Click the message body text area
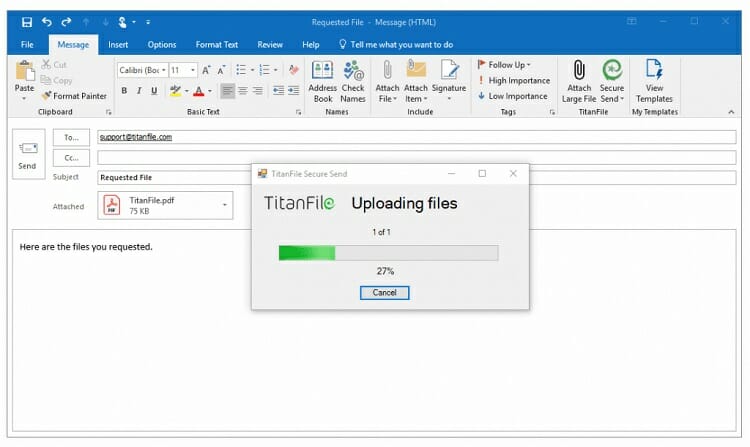This screenshot has width=750, height=447. 374,331
